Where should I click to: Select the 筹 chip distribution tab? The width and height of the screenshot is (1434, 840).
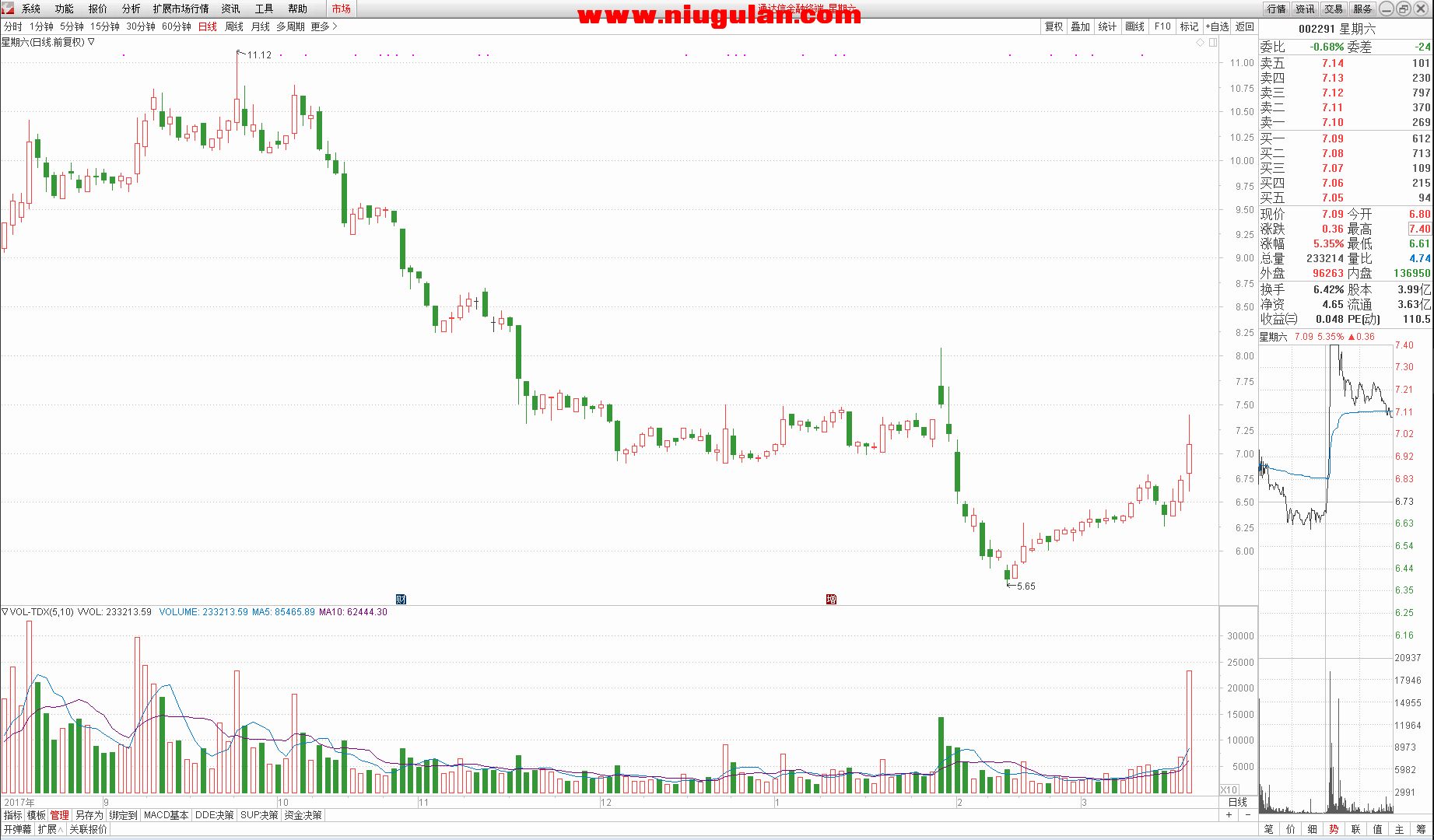coord(1422,829)
